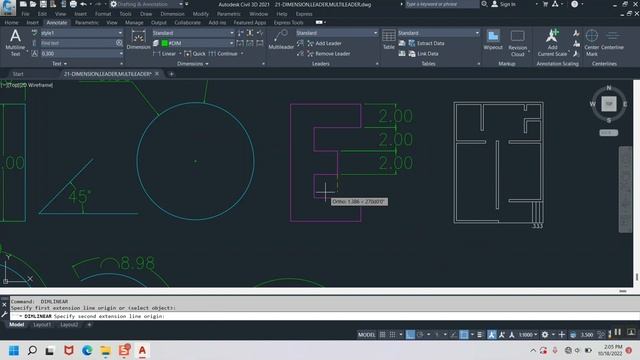Open the Modify menu in menu bar
This screenshot has height=360, width=640.
pos(200,14)
